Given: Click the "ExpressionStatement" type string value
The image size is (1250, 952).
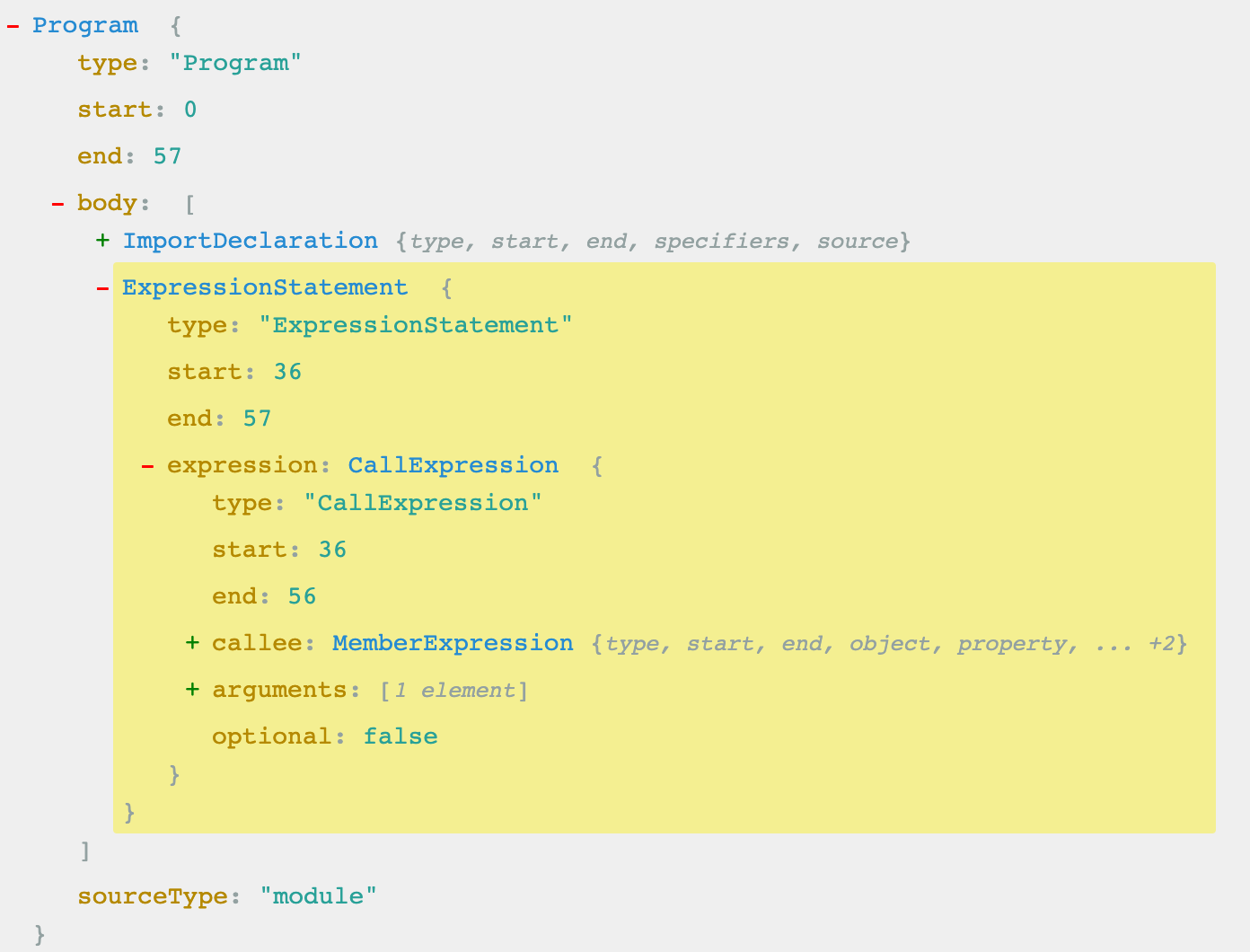Looking at the screenshot, I should (x=415, y=325).
